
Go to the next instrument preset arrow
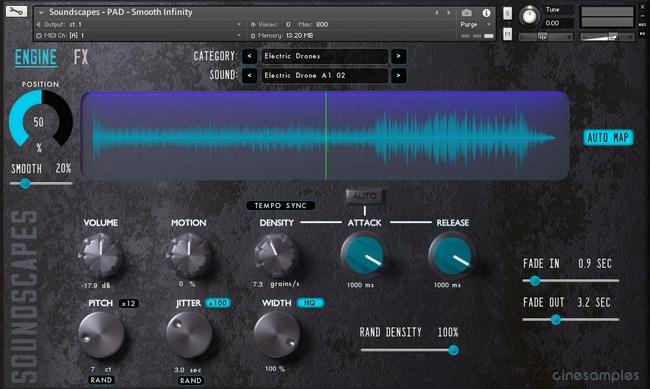tap(449, 13)
